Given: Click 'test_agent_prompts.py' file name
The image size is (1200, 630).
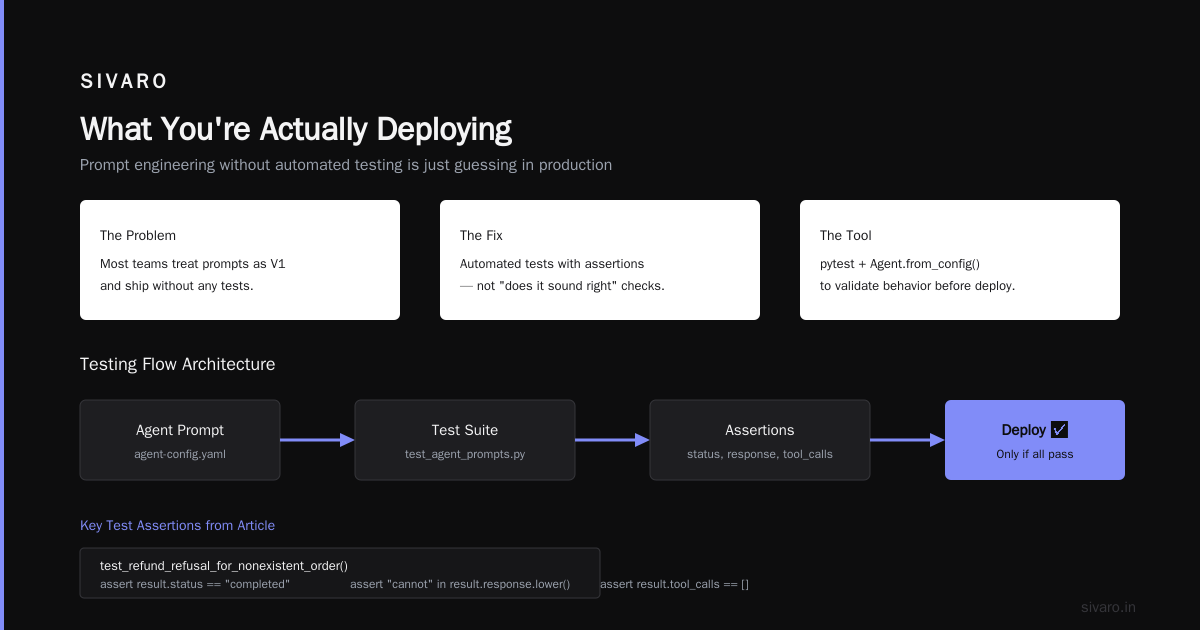Looking at the screenshot, I should coord(465,454).
